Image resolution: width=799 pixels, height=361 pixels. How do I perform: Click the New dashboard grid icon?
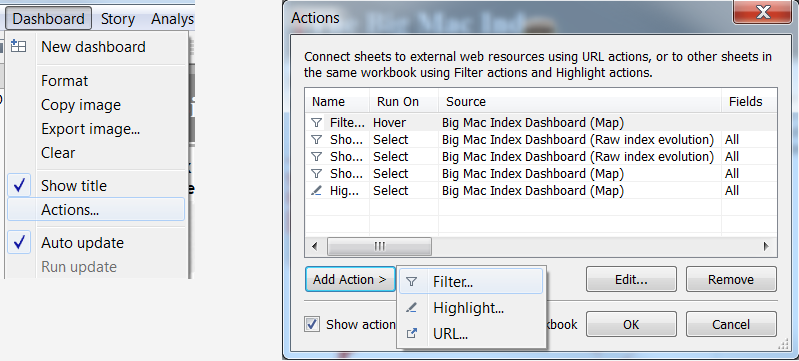19,46
